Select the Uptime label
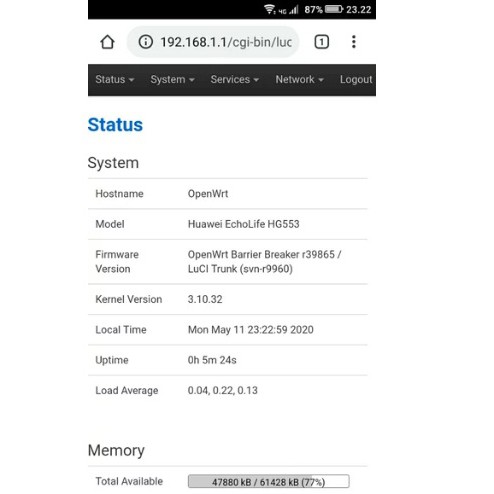Viewport: 494px width, 494px height. coord(112,360)
